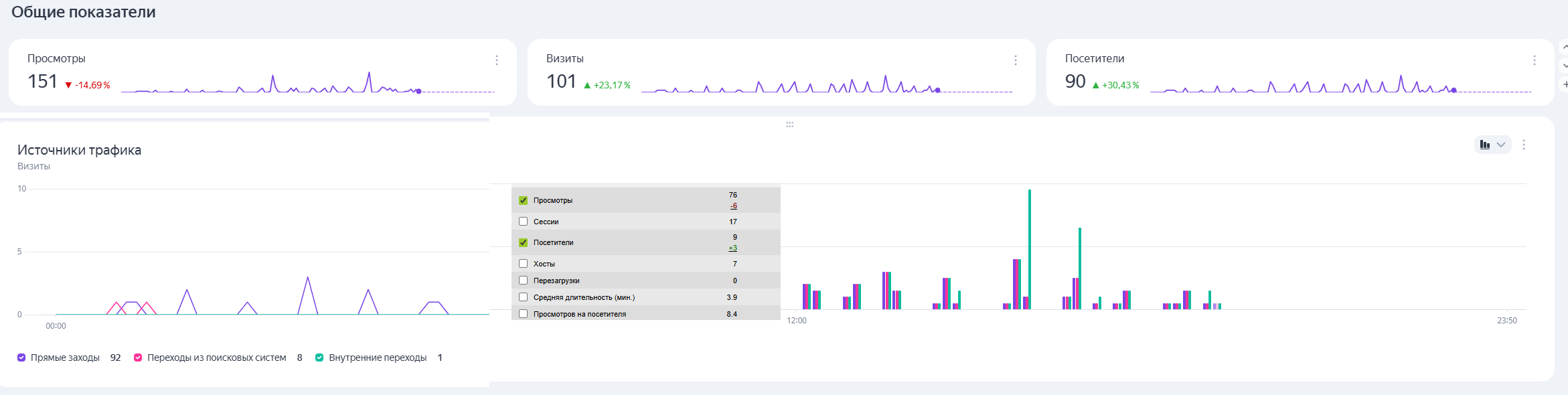Open the bar chart widget's three-dot menu

tap(1523, 145)
